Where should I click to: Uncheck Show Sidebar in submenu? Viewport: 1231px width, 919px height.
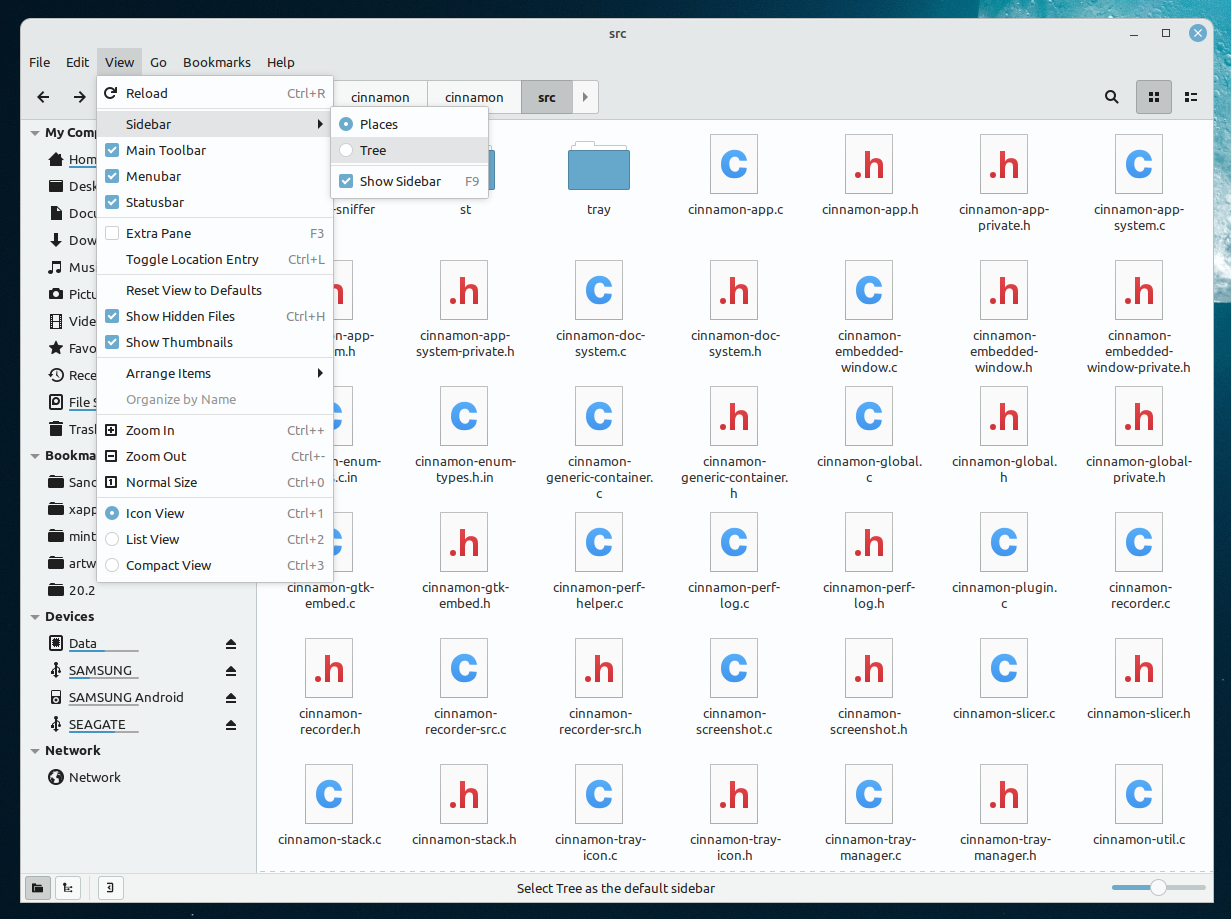[x=346, y=181]
